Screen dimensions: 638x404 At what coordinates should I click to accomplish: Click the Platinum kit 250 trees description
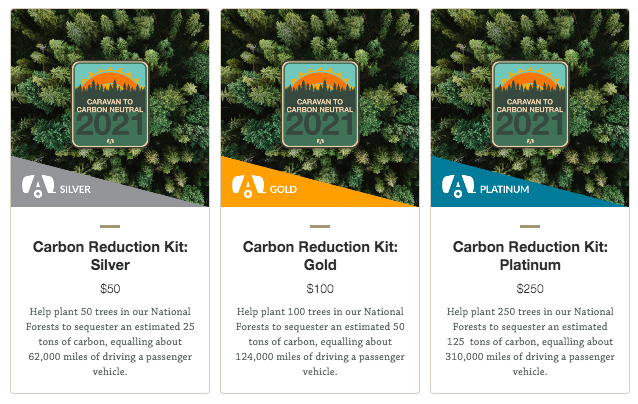pyautogui.click(x=530, y=341)
